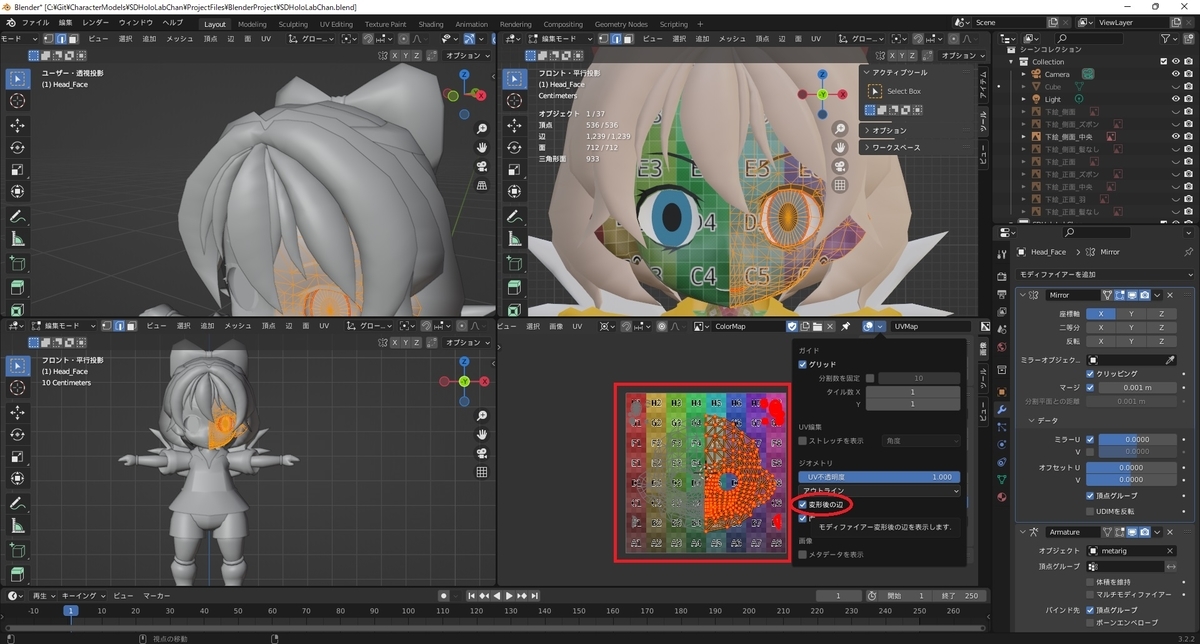Image resolution: width=1200 pixels, height=644 pixels.
Task: Uncheck 変形後の辺 checkbox
Action: pyautogui.click(x=803, y=505)
